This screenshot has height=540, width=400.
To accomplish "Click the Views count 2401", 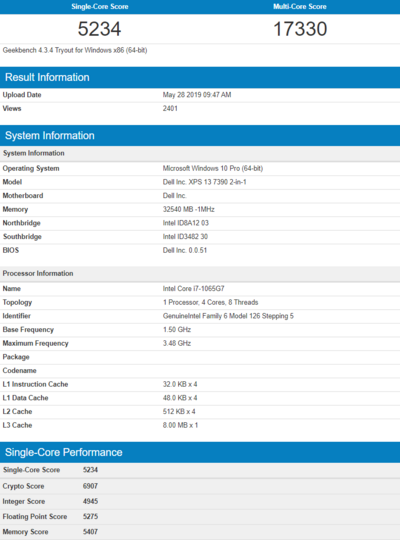I will click(x=170, y=108).
